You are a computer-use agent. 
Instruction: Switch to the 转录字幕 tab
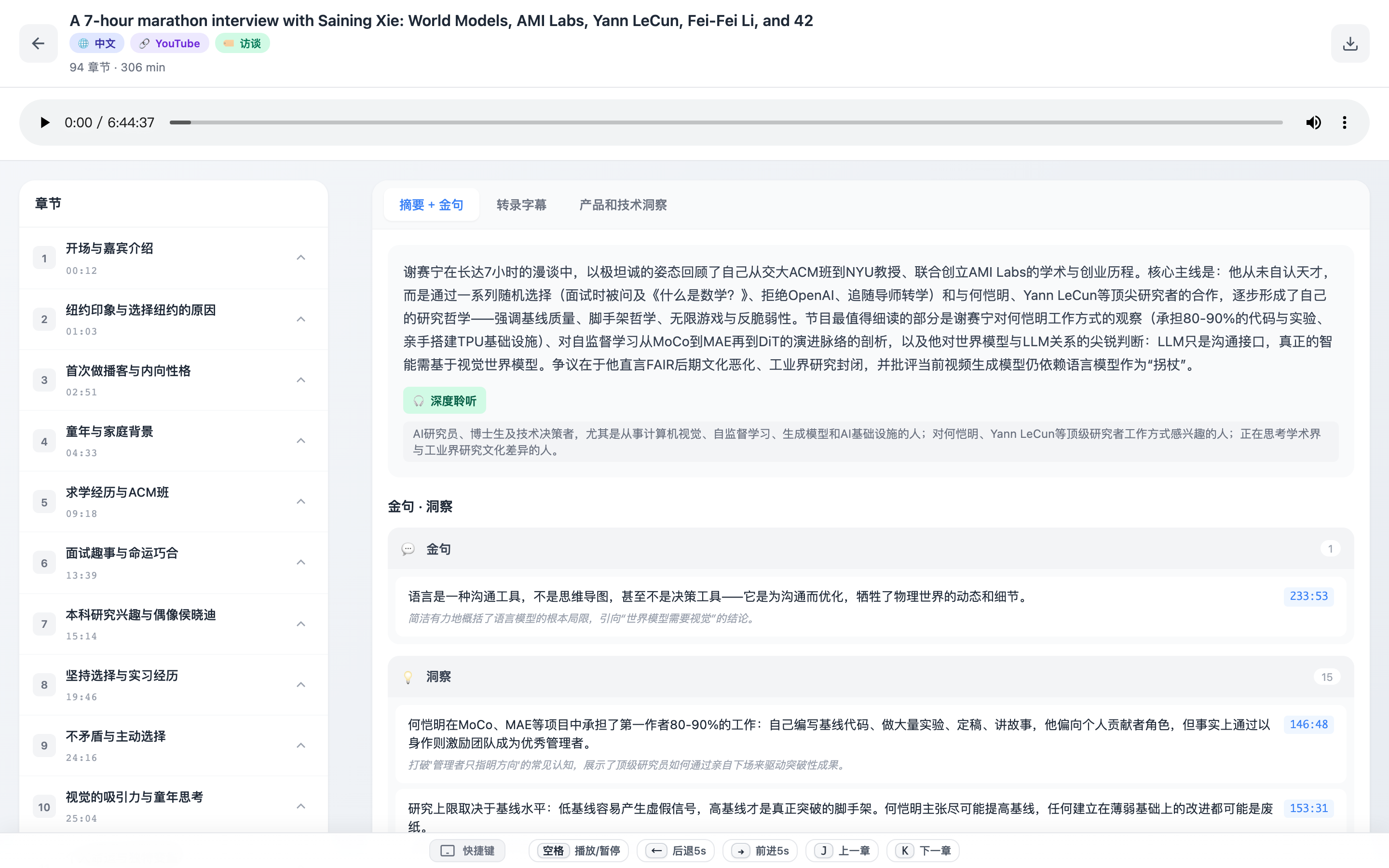click(x=521, y=205)
